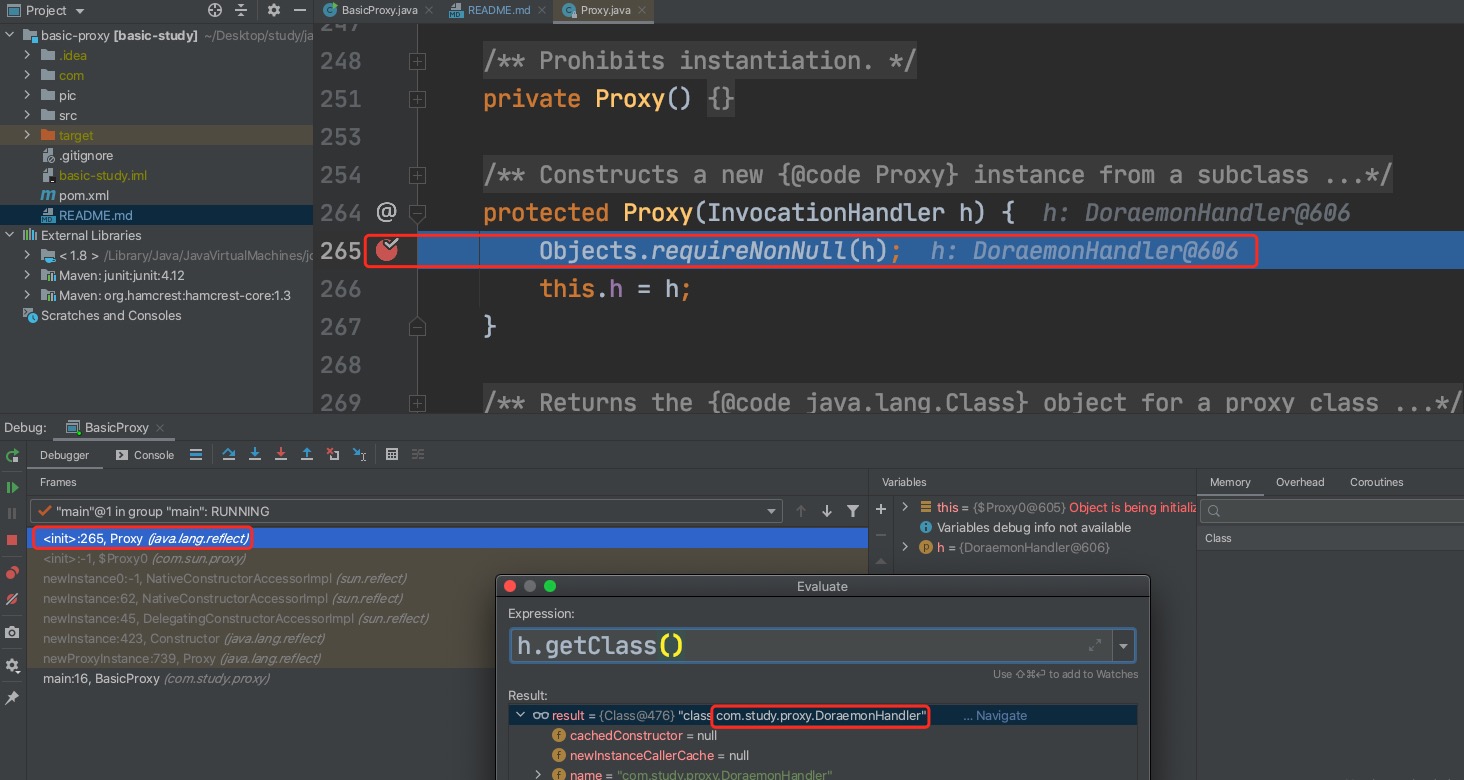The width and height of the screenshot is (1464, 780).
Task: Collapse the result node in Evaluate
Action: [x=520, y=715]
